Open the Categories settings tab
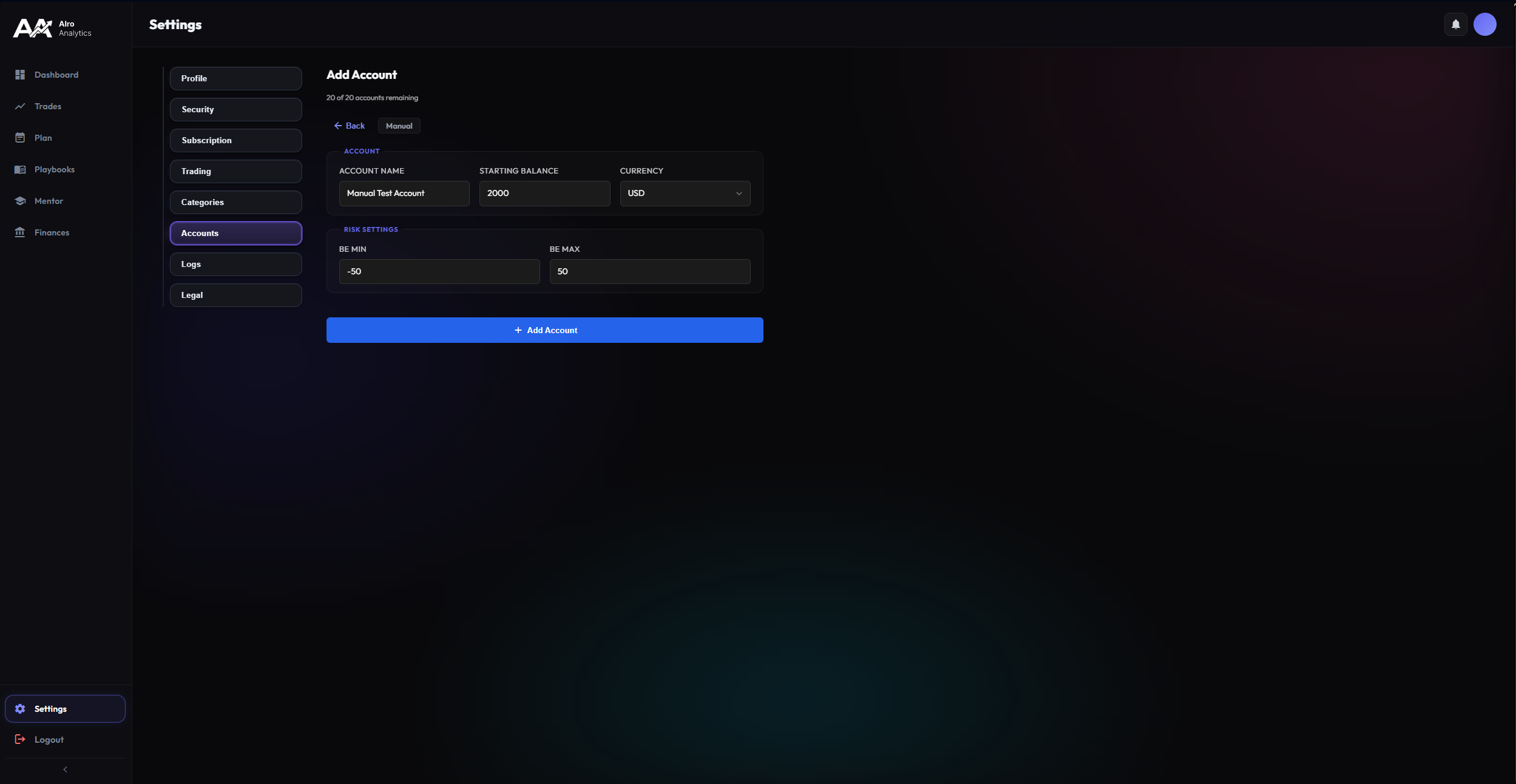The width and height of the screenshot is (1516, 784). [235, 202]
